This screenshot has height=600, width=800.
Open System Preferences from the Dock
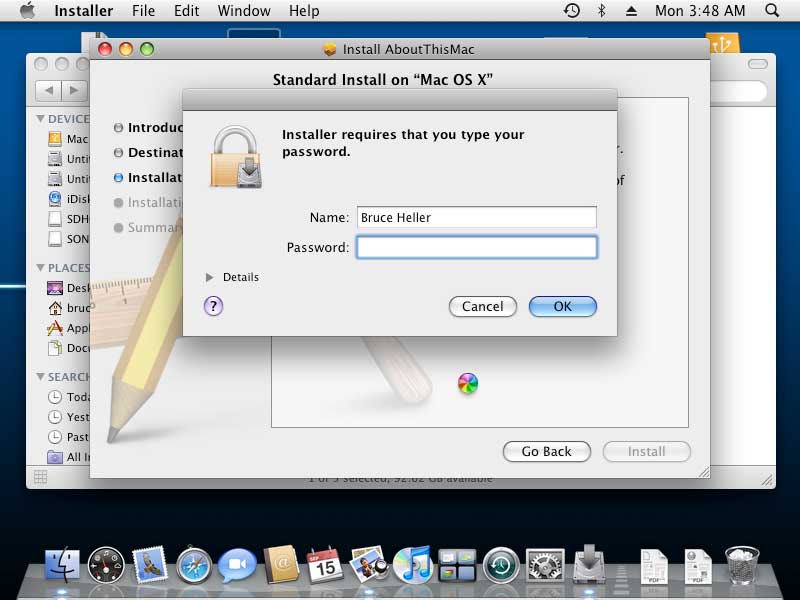[545, 565]
